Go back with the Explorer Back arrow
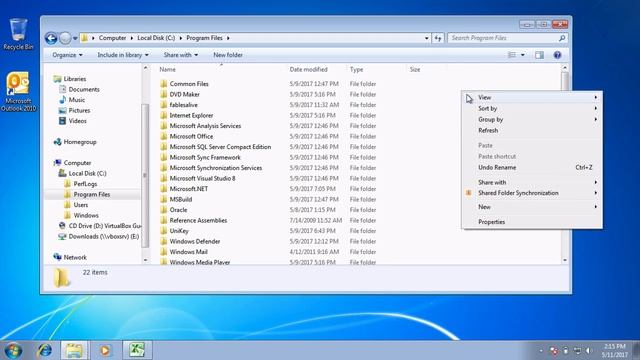The image size is (640, 360). (51, 38)
